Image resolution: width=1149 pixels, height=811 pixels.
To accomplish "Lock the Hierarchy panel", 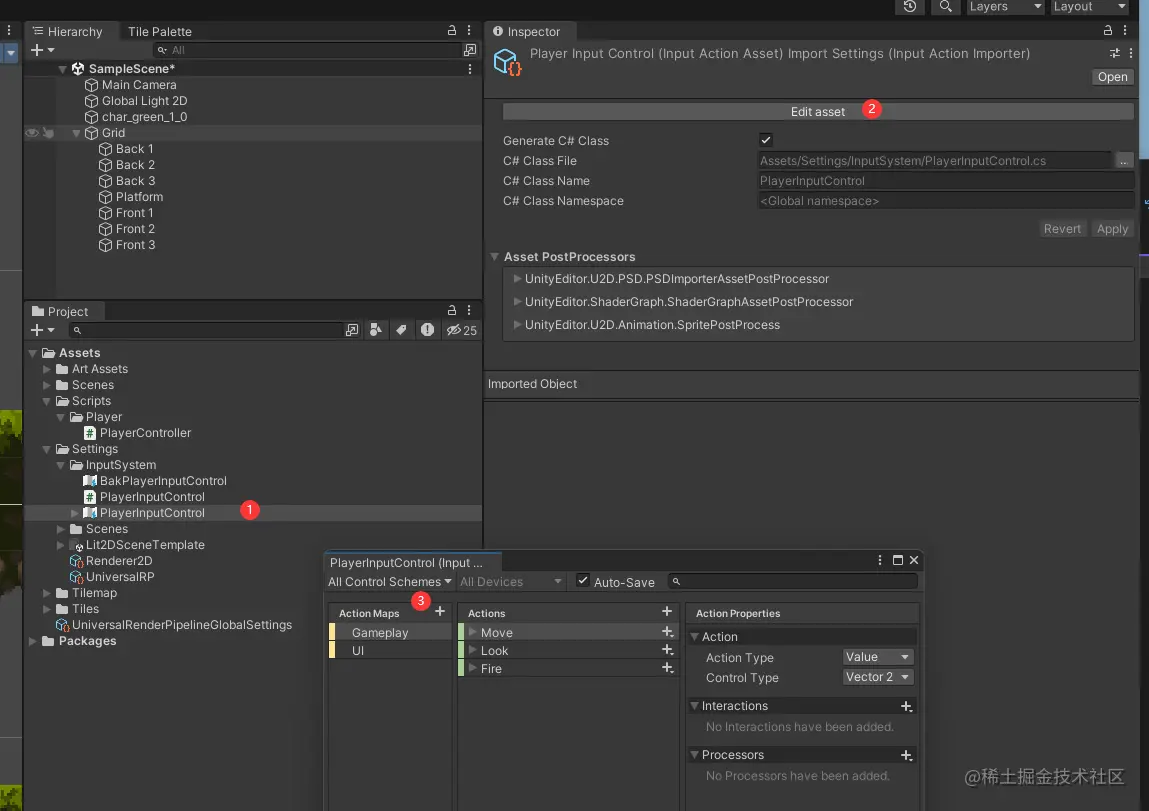I will click(x=451, y=31).
